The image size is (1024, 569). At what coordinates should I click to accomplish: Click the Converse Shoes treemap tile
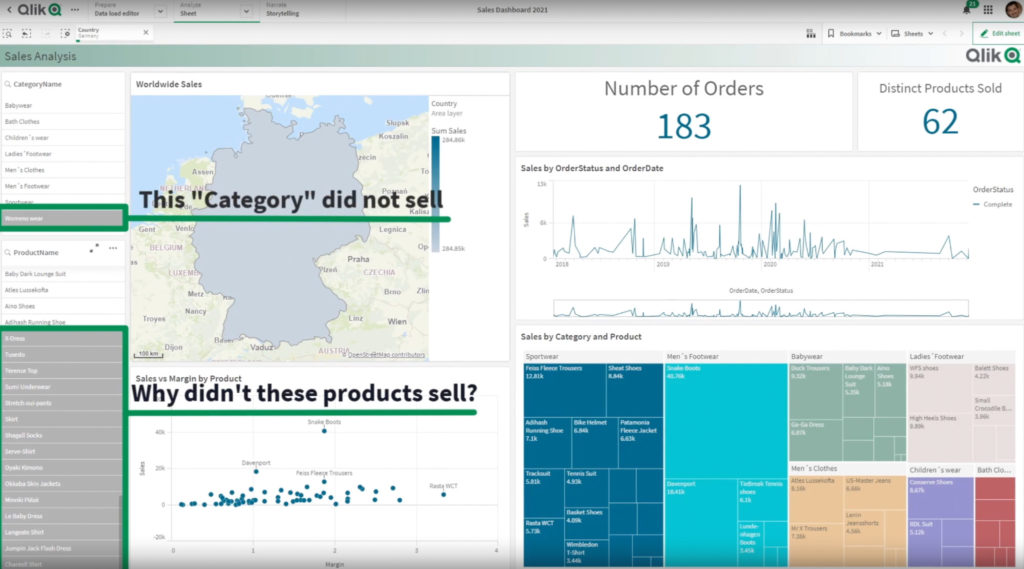coord(940,498)
